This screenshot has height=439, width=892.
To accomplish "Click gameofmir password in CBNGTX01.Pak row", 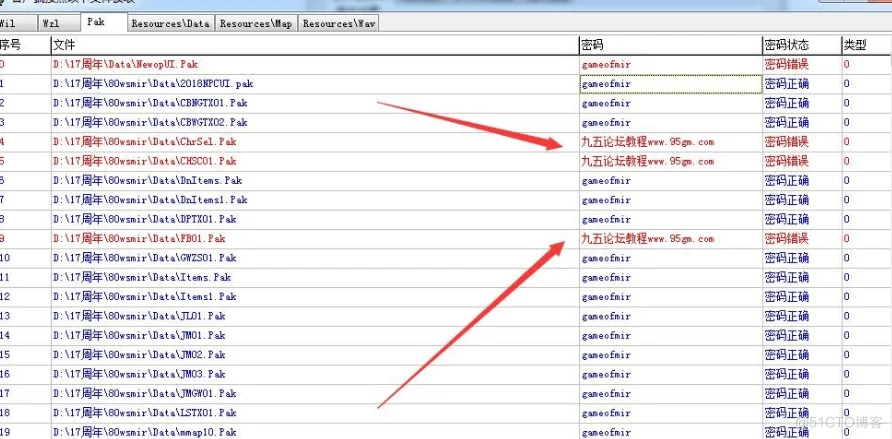I will [x=606, y=103].
